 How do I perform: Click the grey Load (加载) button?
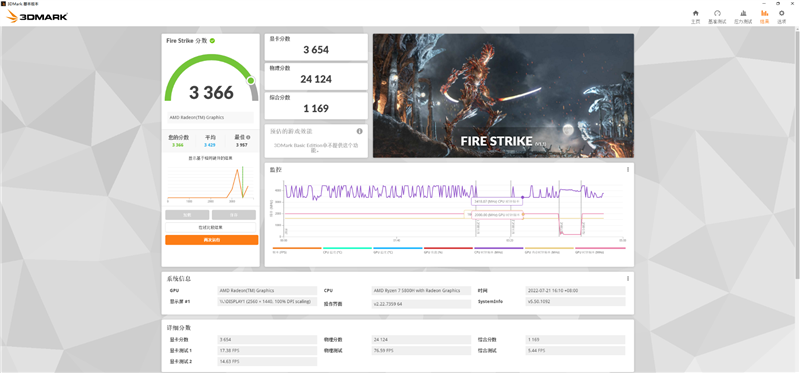[187, 215]
